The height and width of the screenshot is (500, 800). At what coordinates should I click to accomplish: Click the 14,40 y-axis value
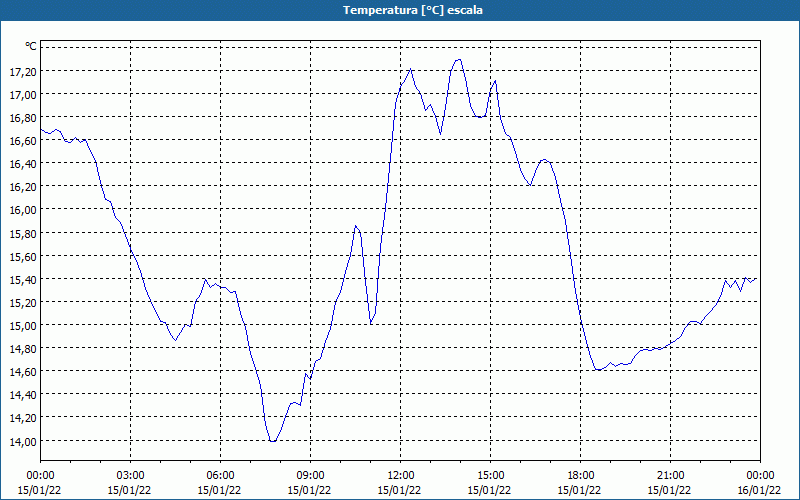[23, 395]
